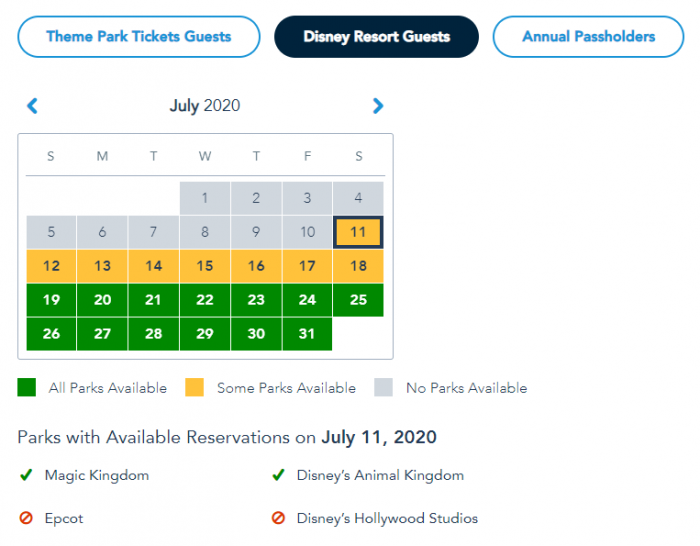
Task: Choose July 12 on the calendar
Action: [x=52, y=266]
